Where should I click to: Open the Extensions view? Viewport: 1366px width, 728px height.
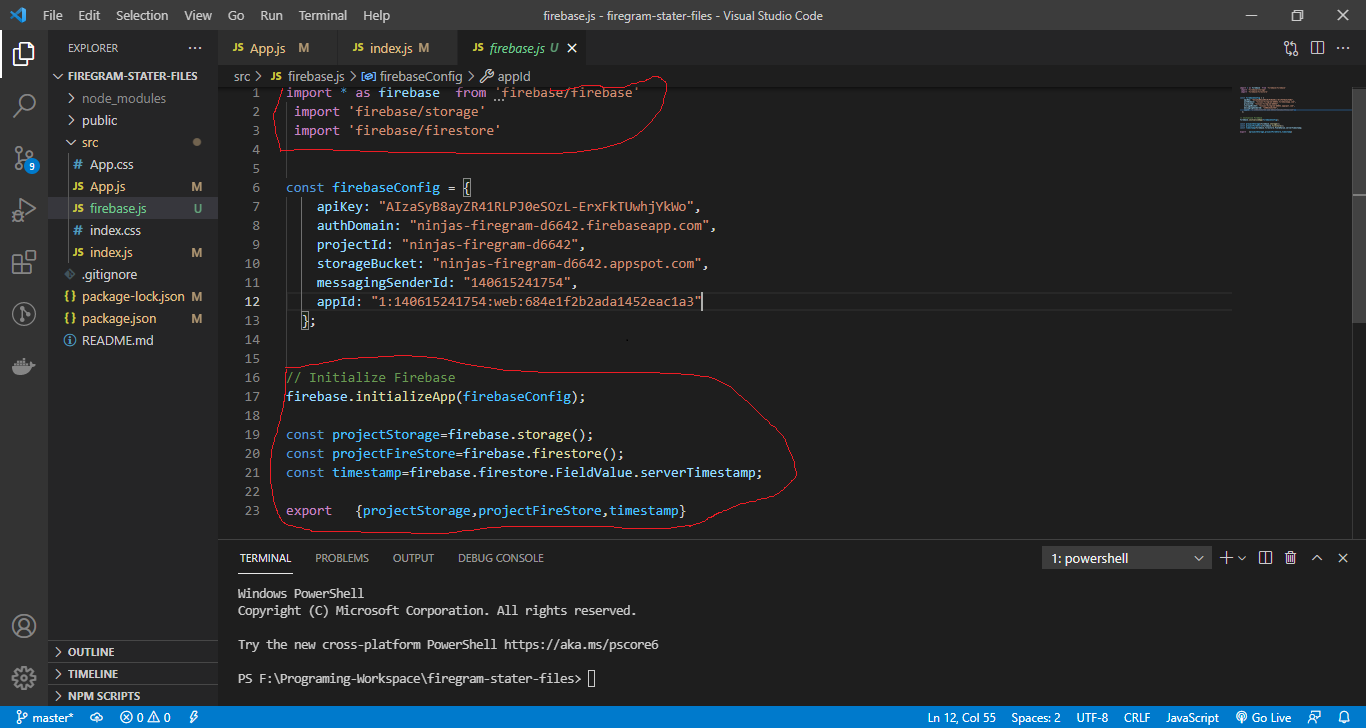click(24, 262)
